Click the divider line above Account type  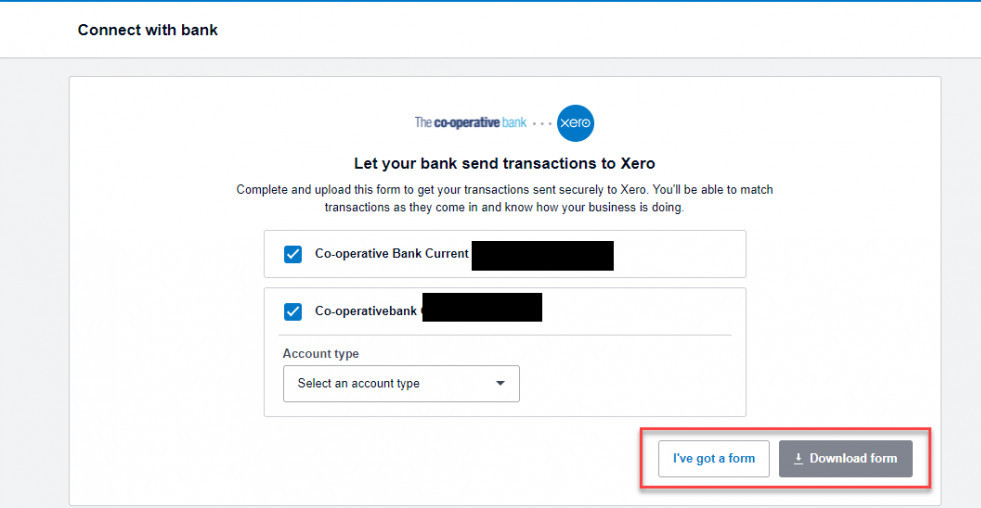[x=507, y=335]
